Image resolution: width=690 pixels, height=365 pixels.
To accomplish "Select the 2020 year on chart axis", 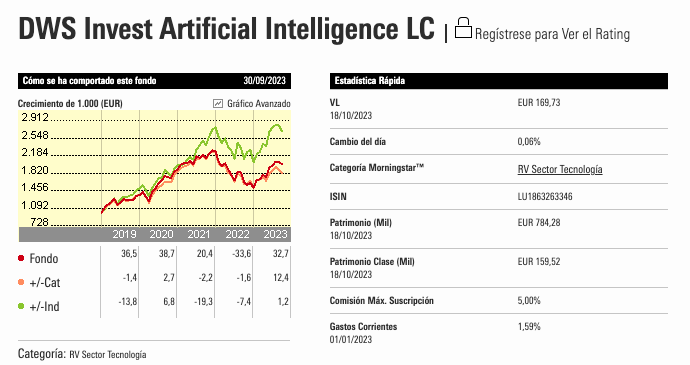I will [x=161, y=234].
